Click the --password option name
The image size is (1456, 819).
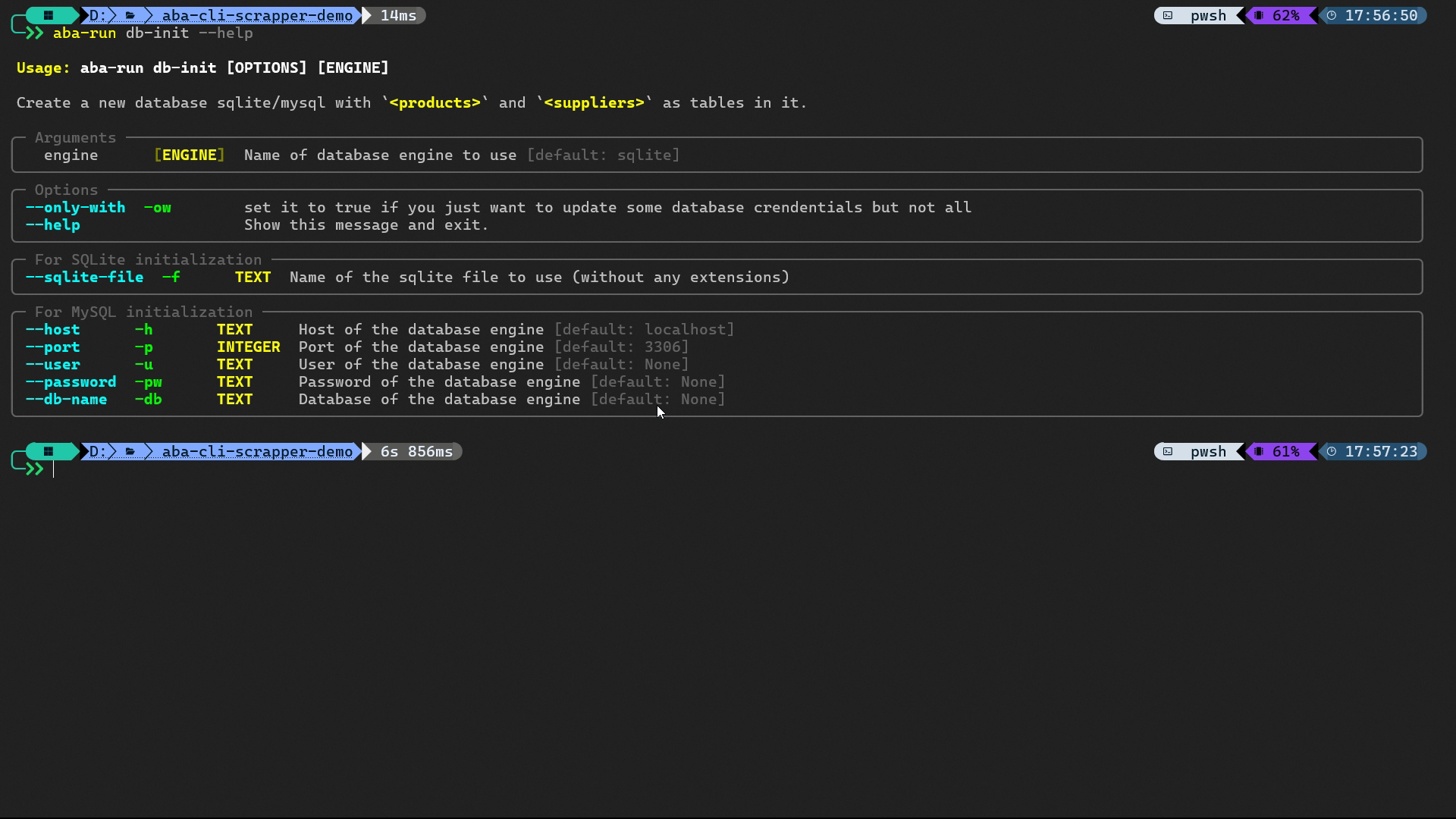(x=71, y=381)
